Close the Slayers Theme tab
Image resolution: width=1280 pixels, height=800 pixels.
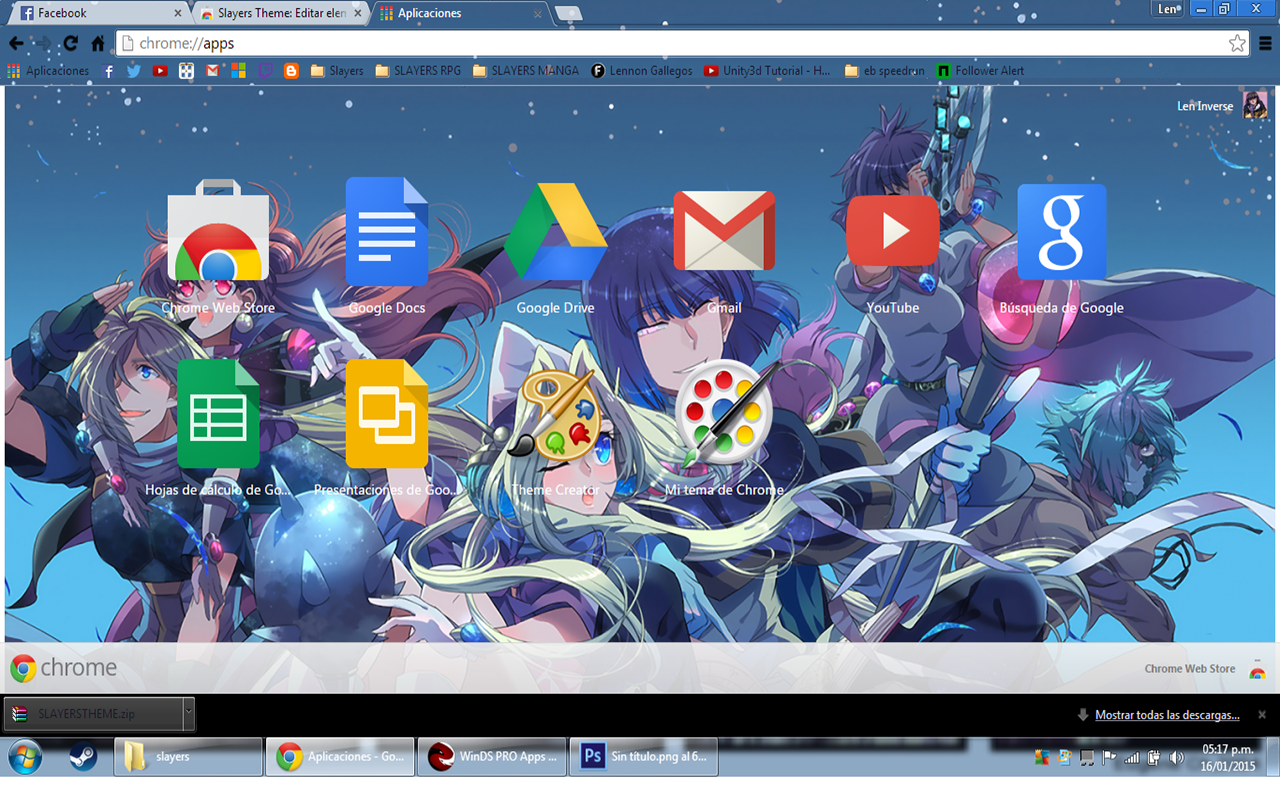358,13
